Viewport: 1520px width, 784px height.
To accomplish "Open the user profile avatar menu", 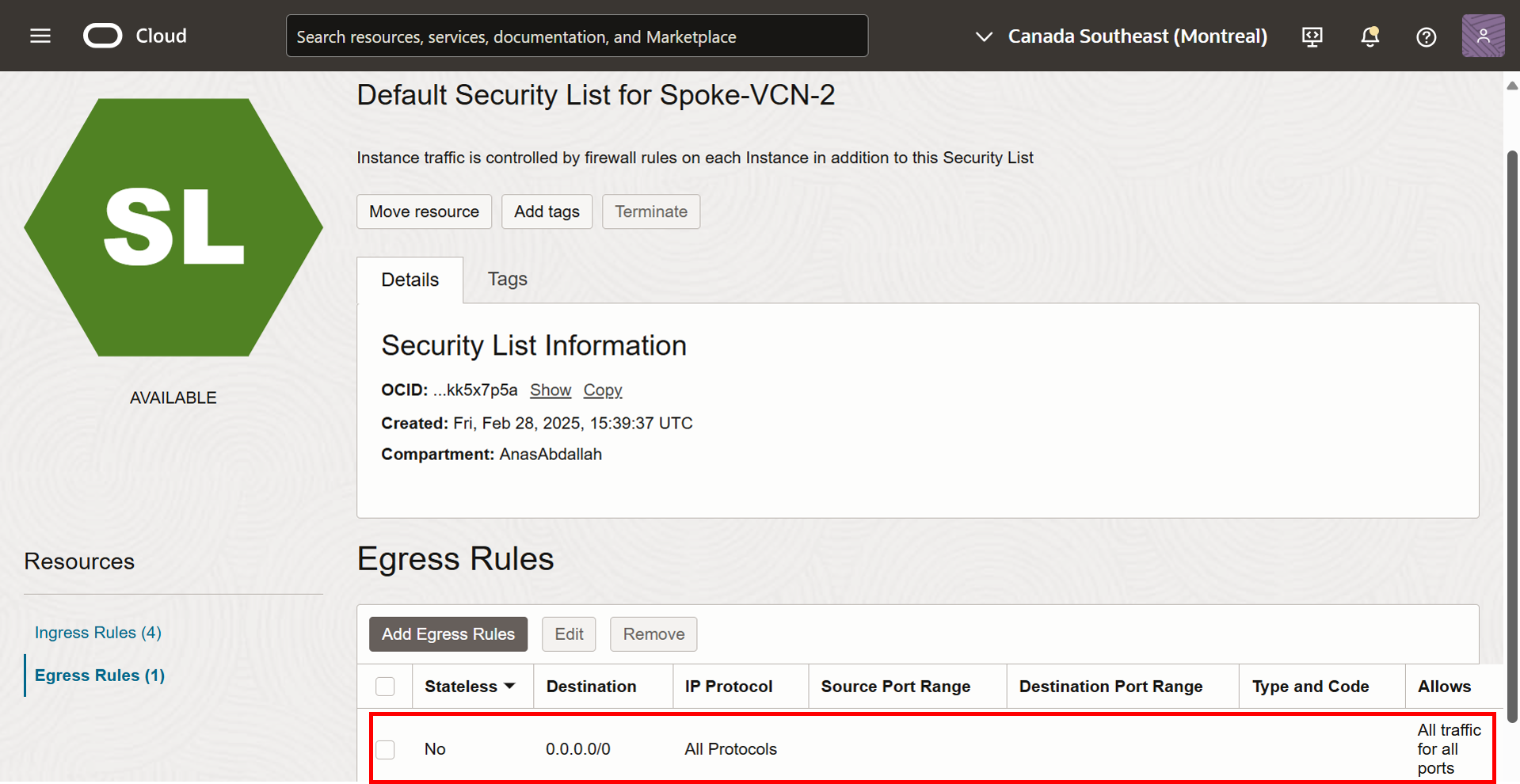I will point(1483,36).
